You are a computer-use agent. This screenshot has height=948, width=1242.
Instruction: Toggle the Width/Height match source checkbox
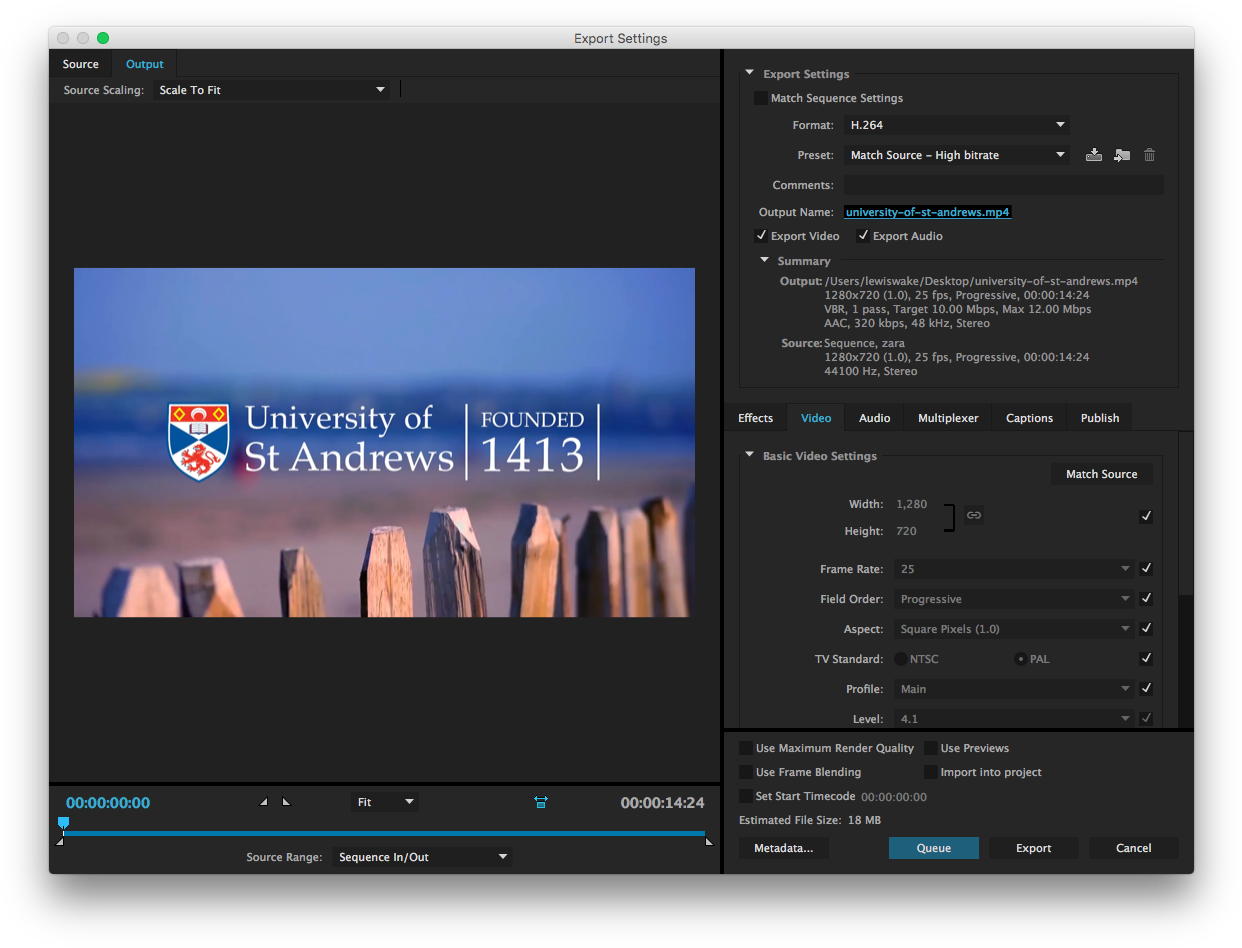(x=1146, y=516)
